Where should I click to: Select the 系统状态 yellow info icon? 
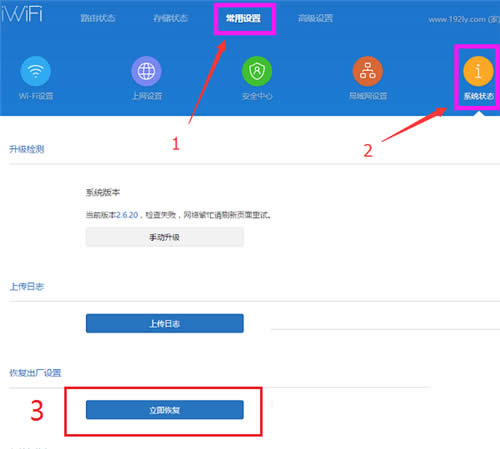(478, 71)
